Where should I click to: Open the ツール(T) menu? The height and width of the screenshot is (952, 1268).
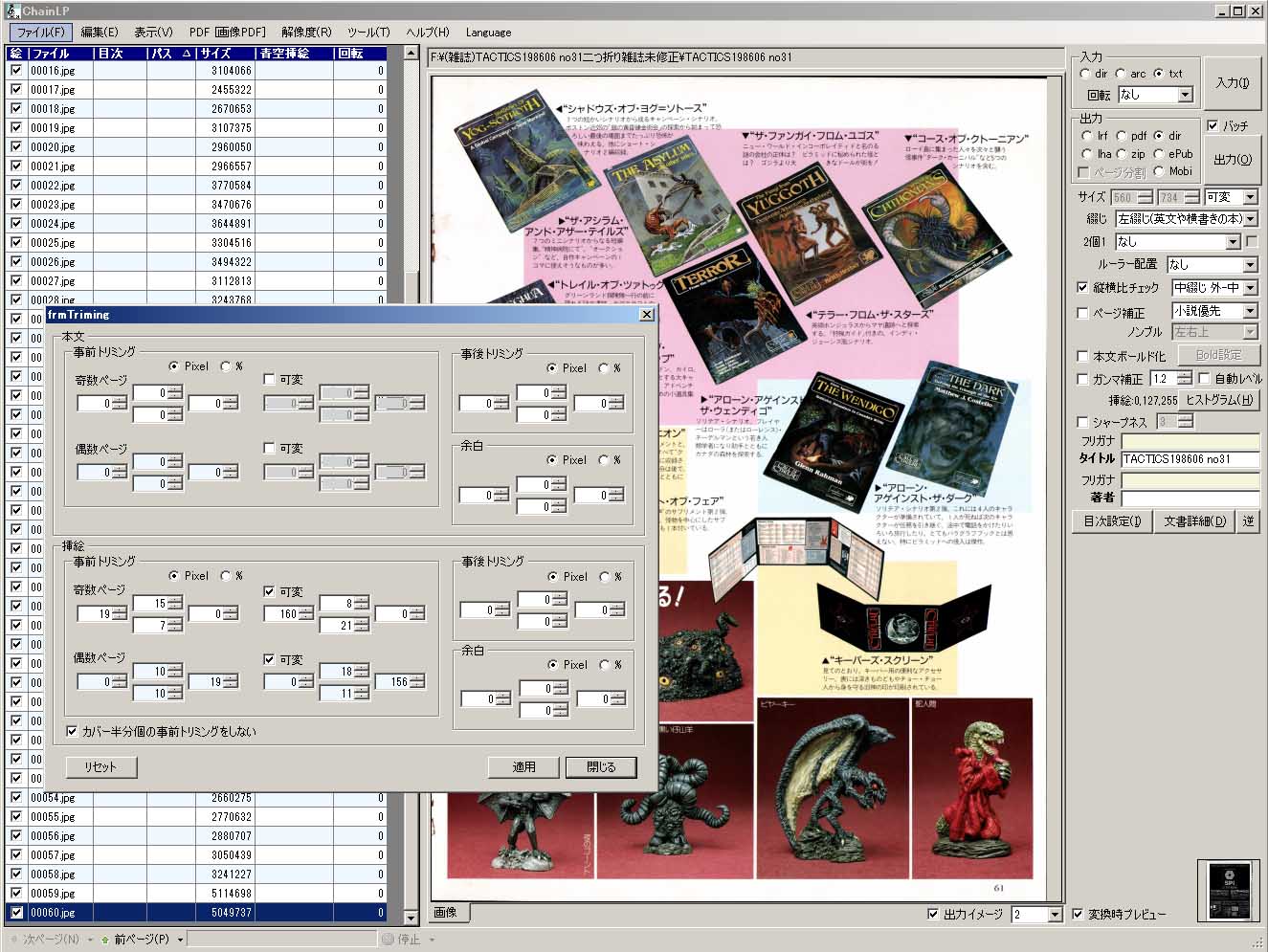point(368,32)
